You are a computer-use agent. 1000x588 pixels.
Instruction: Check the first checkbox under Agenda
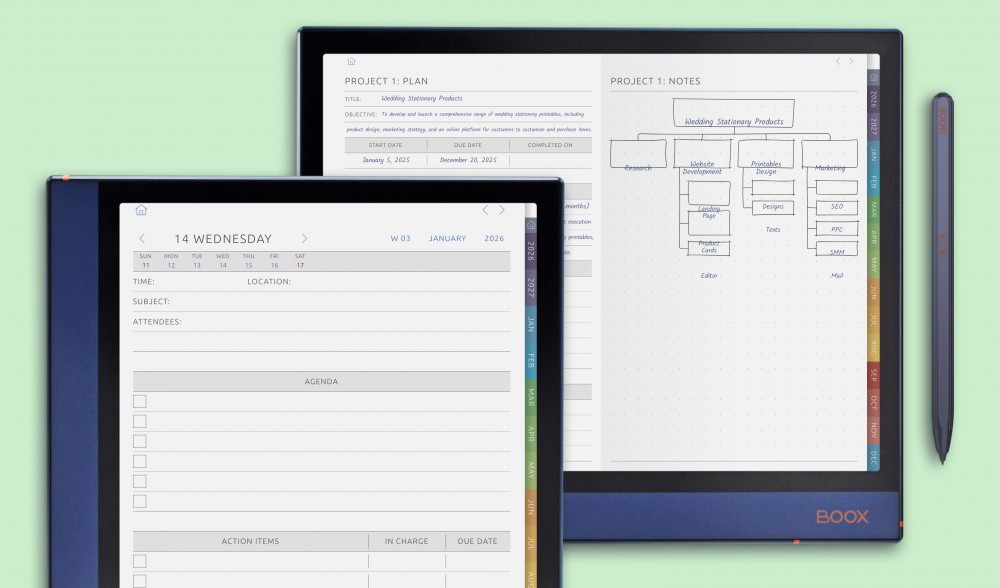point(137,400)
